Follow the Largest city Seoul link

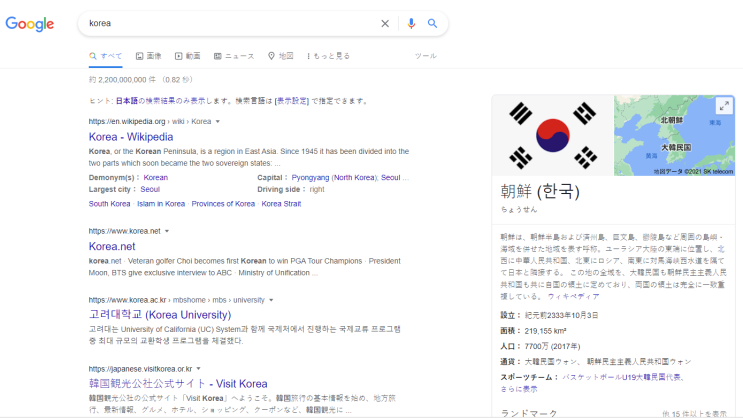[150, 190]
